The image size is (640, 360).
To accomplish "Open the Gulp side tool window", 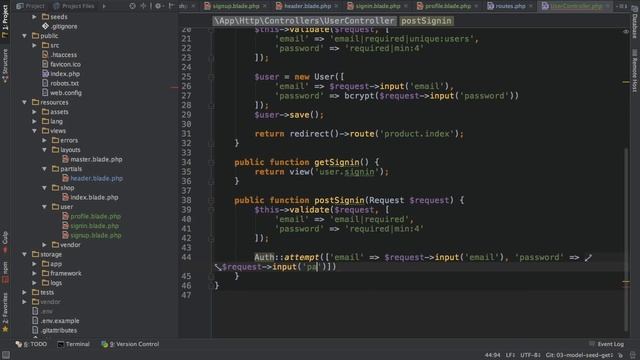I will click(5, 242).
